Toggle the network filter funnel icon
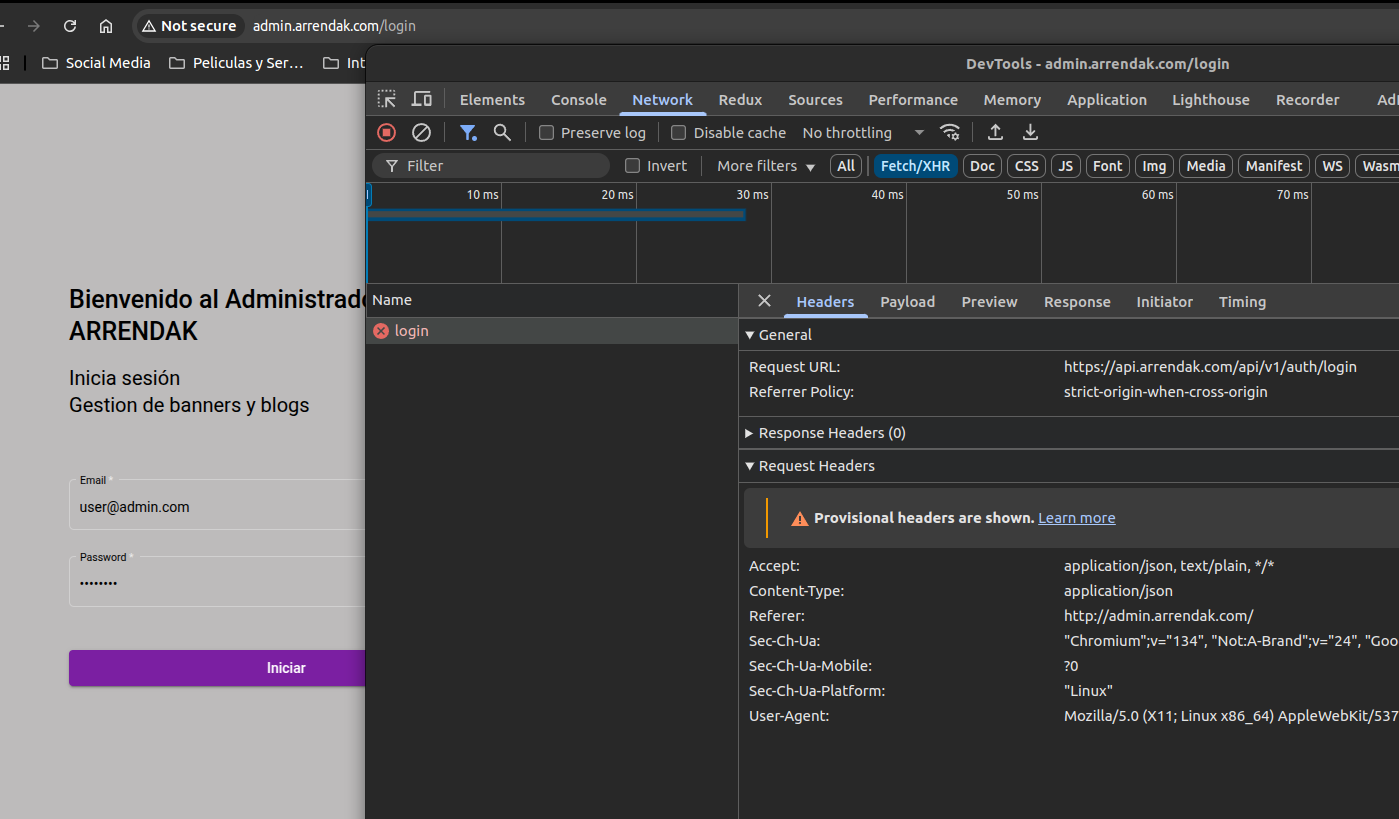 (467, 132)
